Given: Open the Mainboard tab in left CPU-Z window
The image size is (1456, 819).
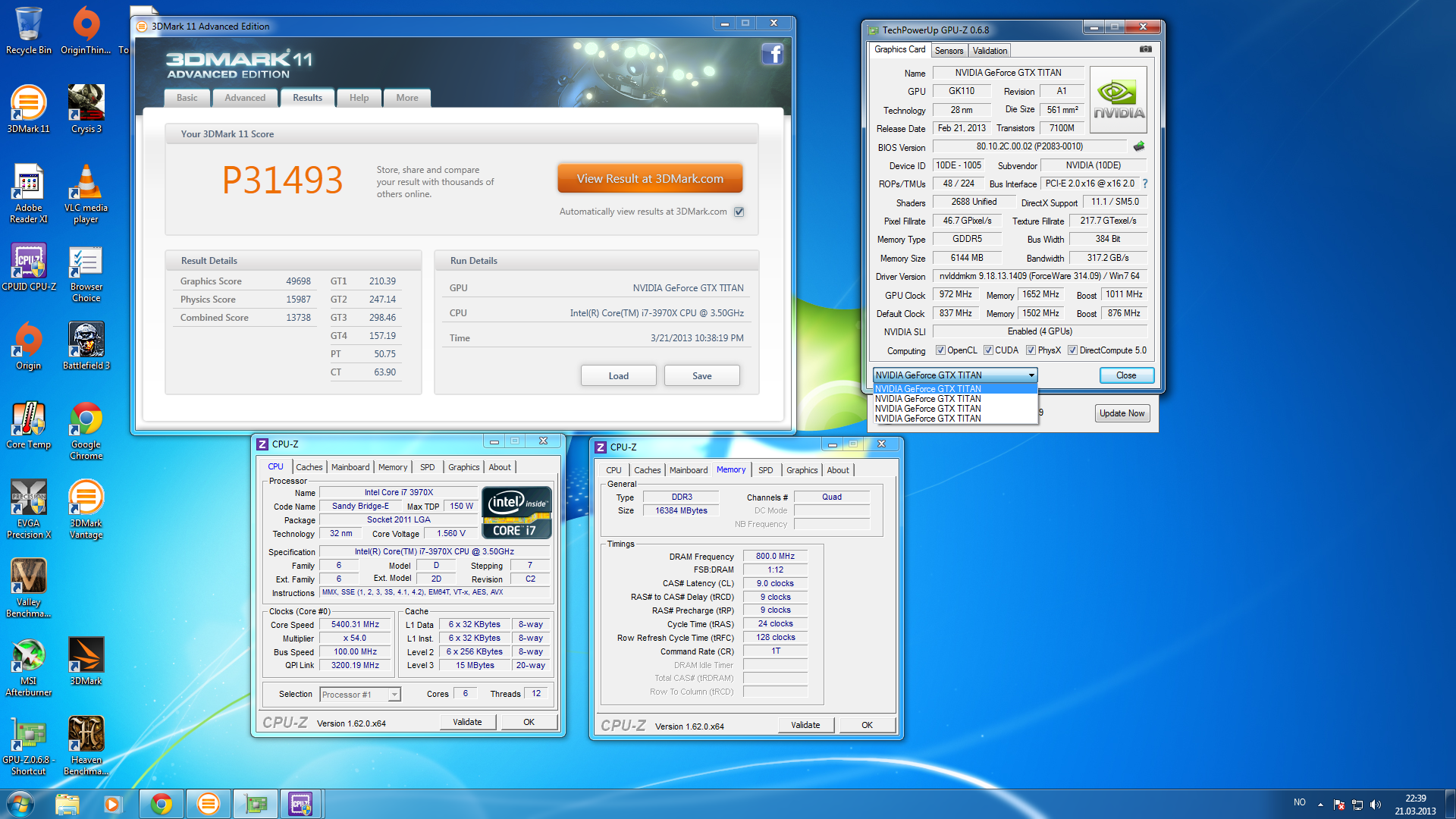Looking at the screenshot, I should tap(350, 467).
